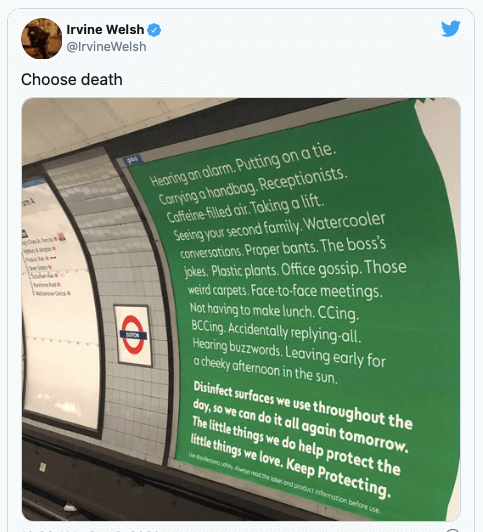Open the @IrvineWelsh handle link
Image resolution: width=483 pixels, height=532 pixels.
click(106, 46)
